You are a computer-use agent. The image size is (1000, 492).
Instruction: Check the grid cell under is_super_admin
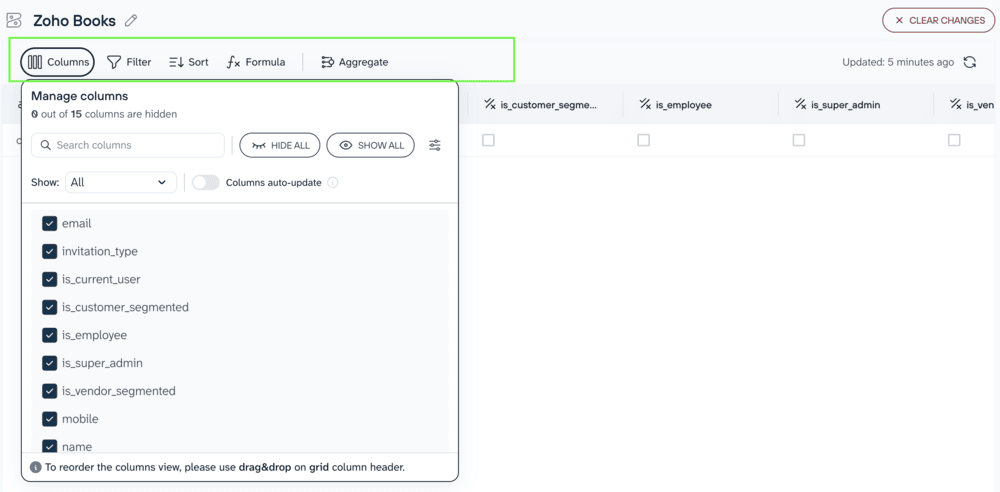pyautogui.click(x=798, y=140)
